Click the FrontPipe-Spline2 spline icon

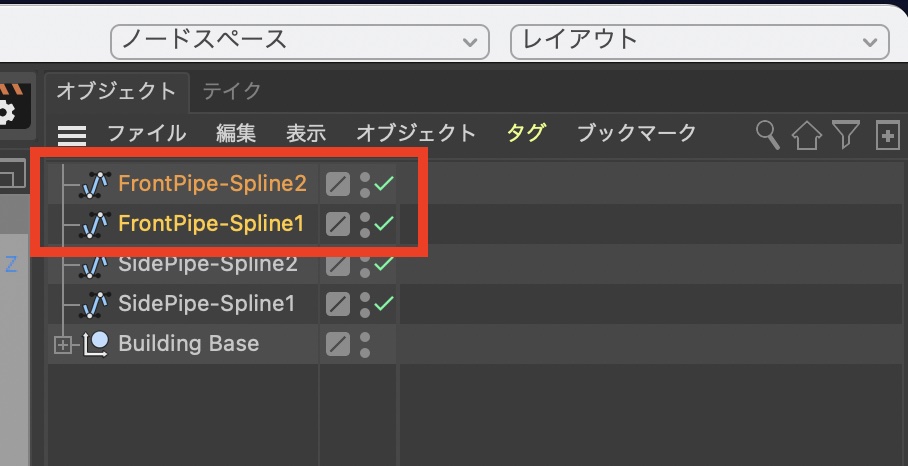94,184
